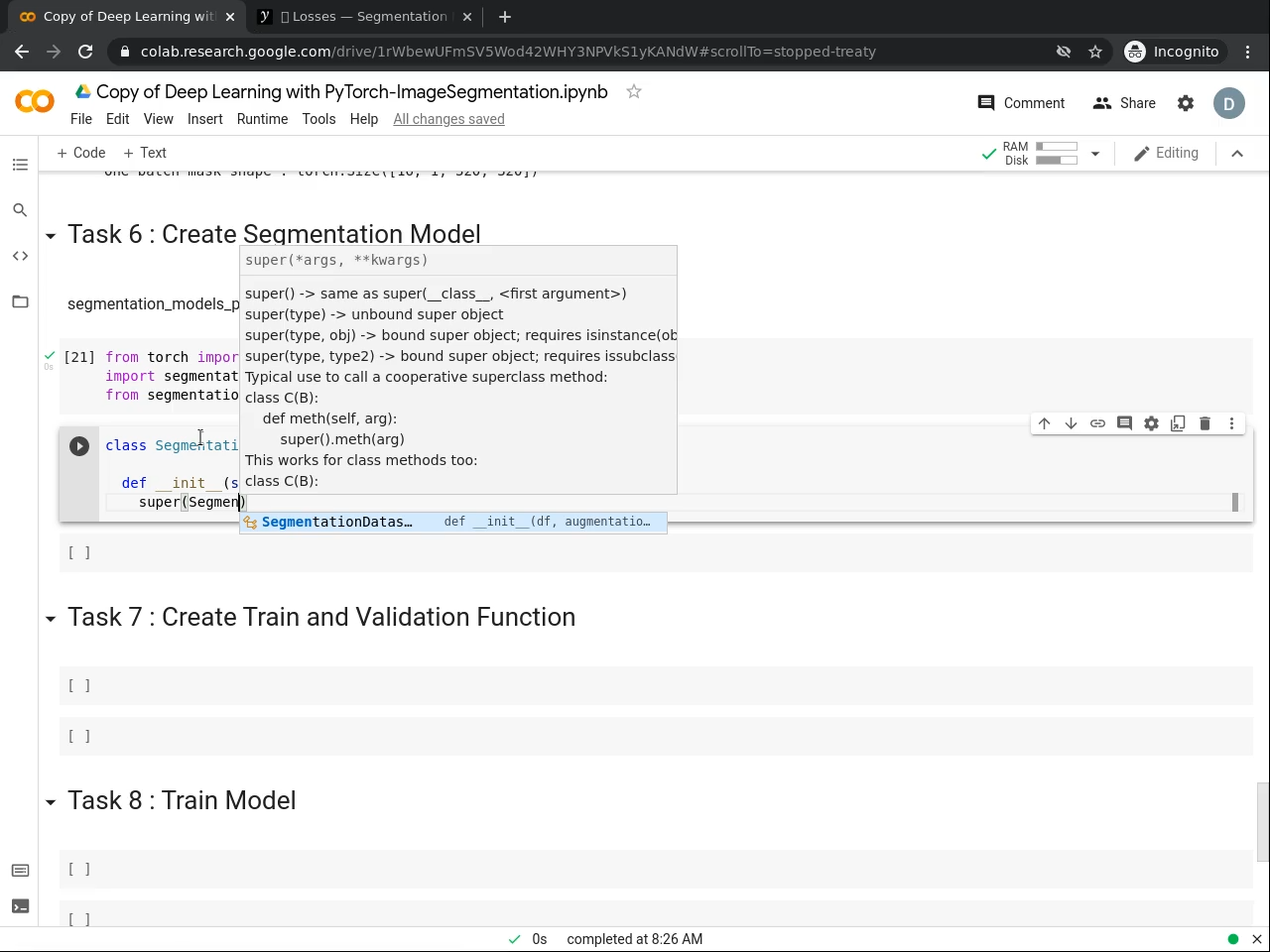Open the Files folder panel
Viewport: 1270px width, 952px height.
click(x=20, y=301)
